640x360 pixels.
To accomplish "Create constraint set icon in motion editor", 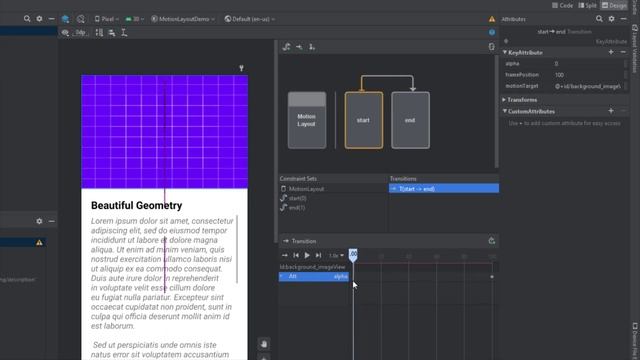I will (x=287, y=47).
